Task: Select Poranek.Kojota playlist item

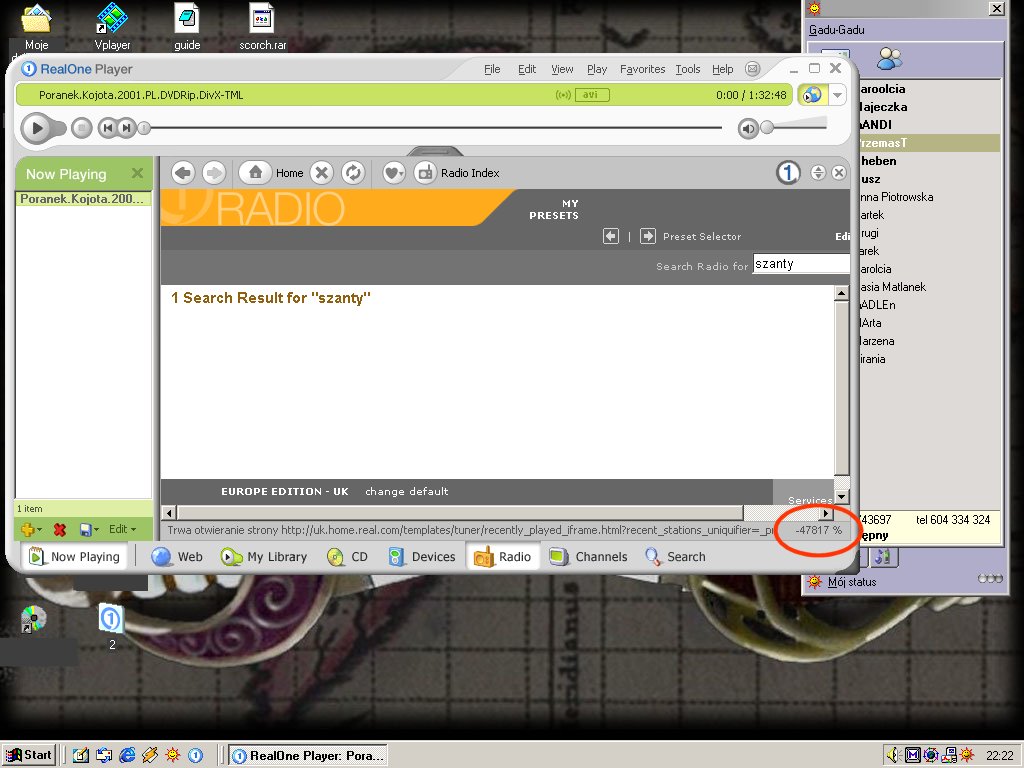Action: click(83, 199)
